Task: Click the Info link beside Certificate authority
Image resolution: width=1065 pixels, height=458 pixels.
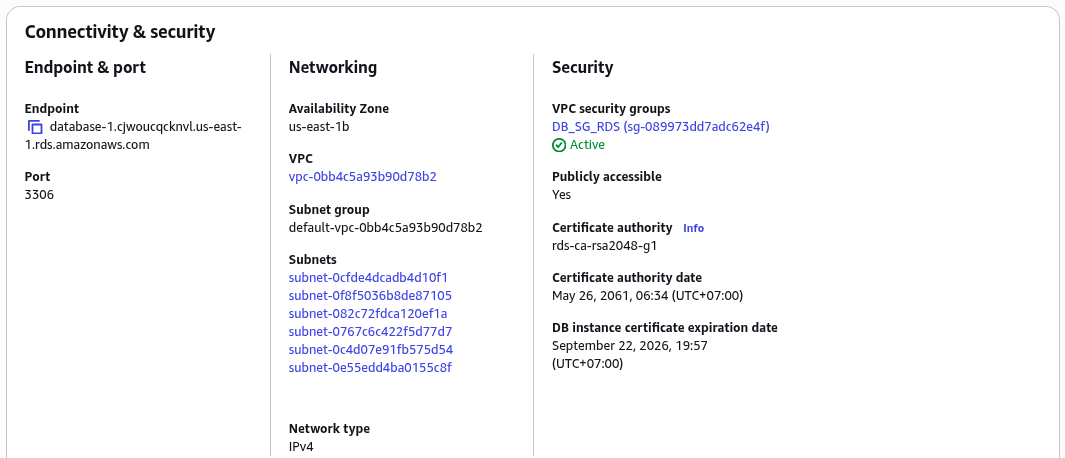Action: click(693, 228)
